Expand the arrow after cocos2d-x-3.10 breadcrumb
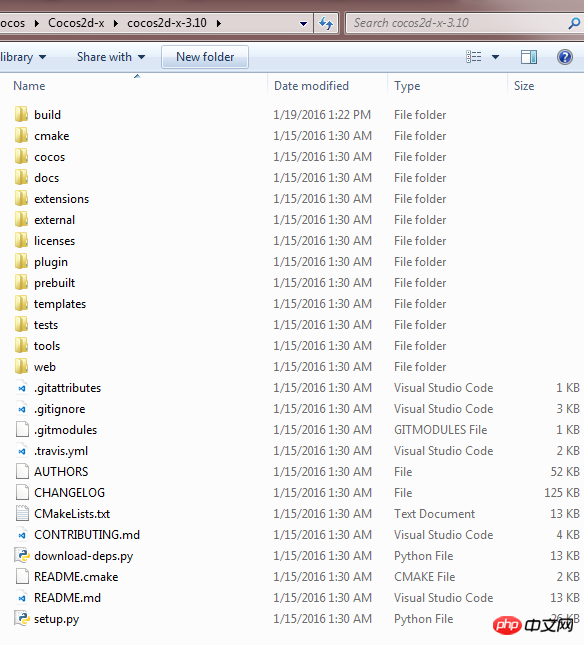584x645 pixels. (219, 23)
